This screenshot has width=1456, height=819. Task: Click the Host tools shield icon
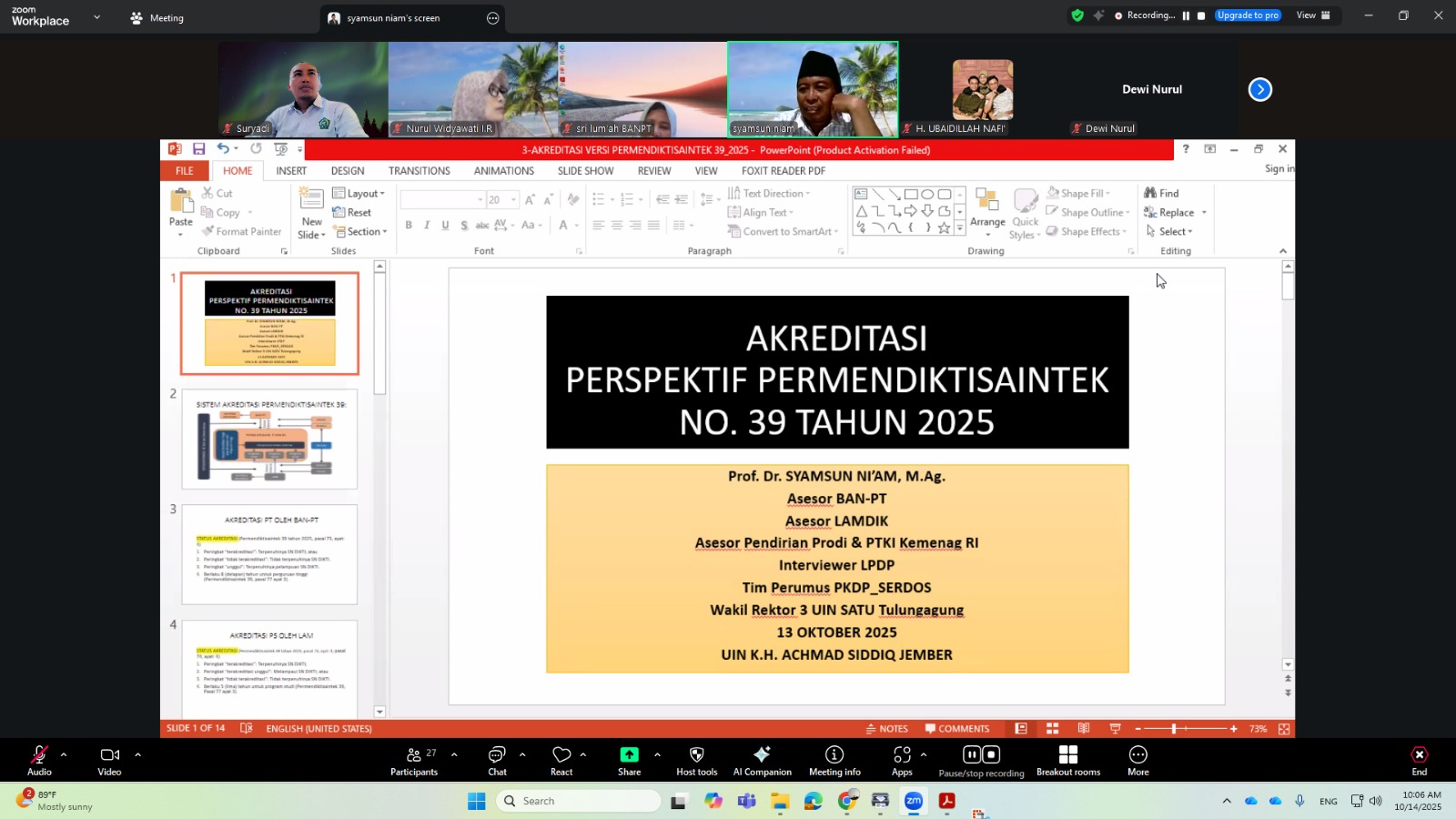(696, 760)
